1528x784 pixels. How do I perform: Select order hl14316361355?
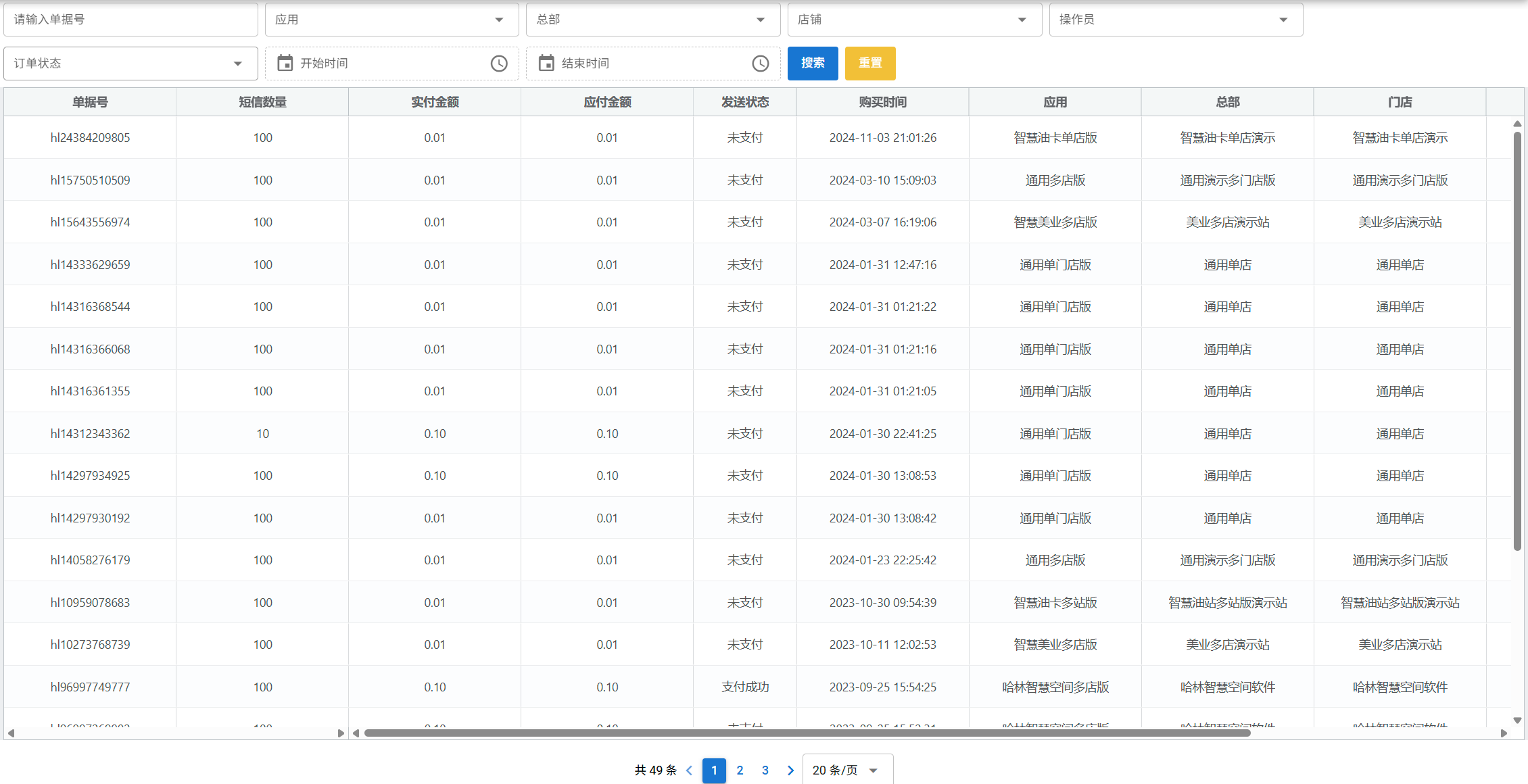pos(90,391)
